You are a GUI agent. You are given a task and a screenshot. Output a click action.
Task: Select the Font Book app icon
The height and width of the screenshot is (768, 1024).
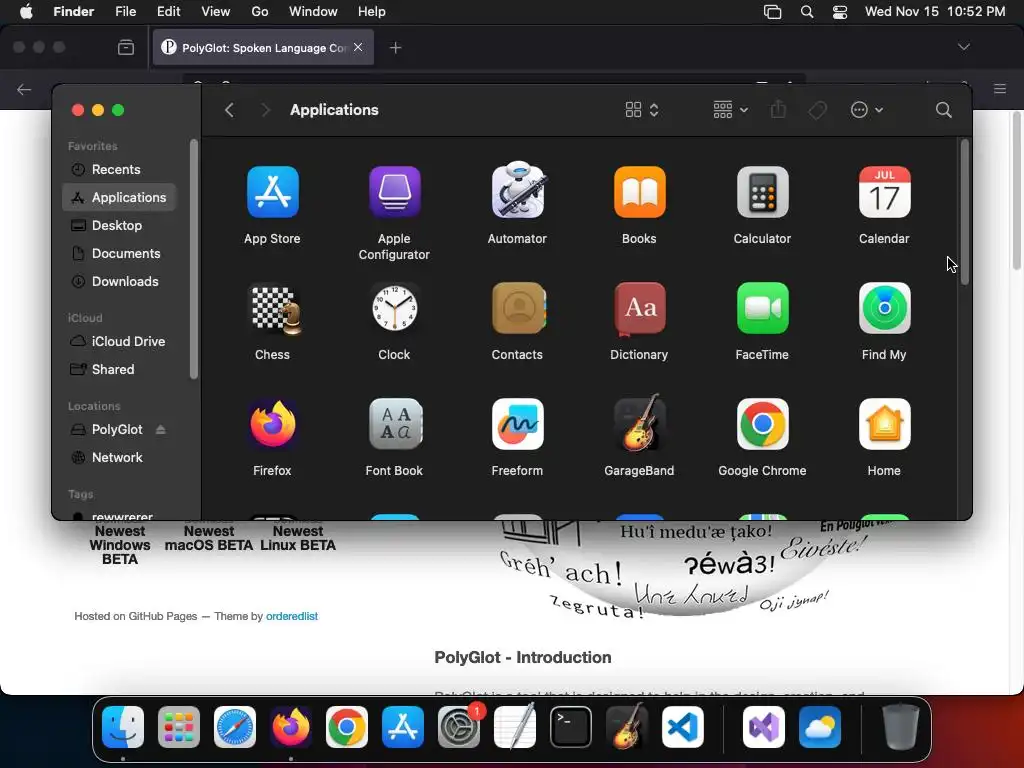(x=394, y=424)
